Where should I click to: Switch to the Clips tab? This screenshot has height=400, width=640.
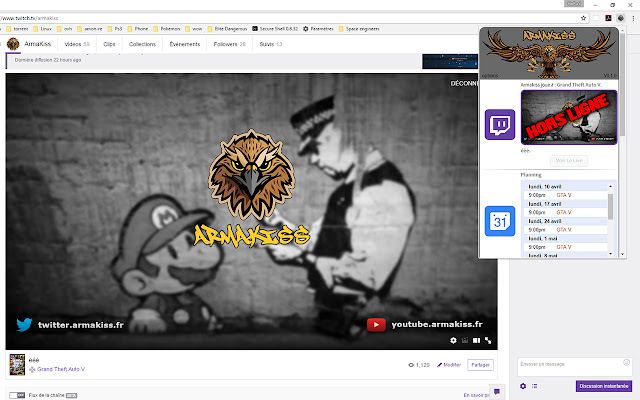[x=109, y=44]
